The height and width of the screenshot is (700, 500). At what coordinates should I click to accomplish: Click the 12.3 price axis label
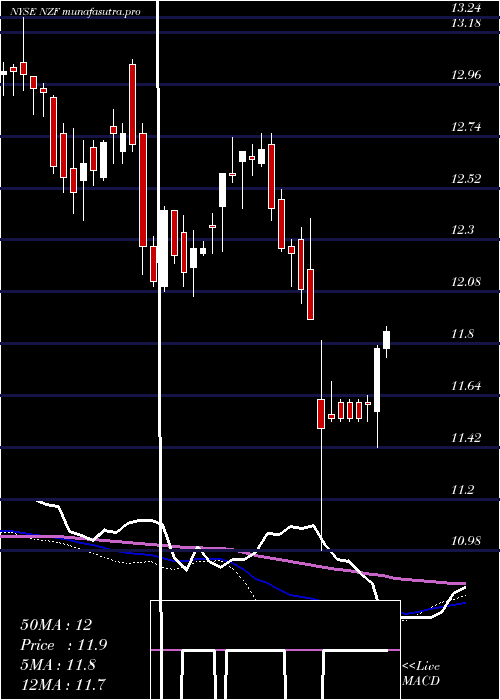(462, 230)
